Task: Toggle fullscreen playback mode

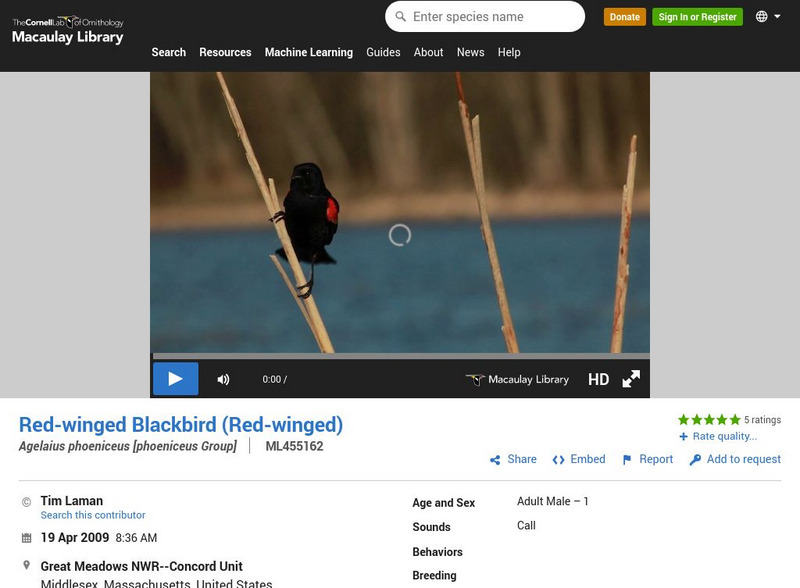Action: (630, 379)
